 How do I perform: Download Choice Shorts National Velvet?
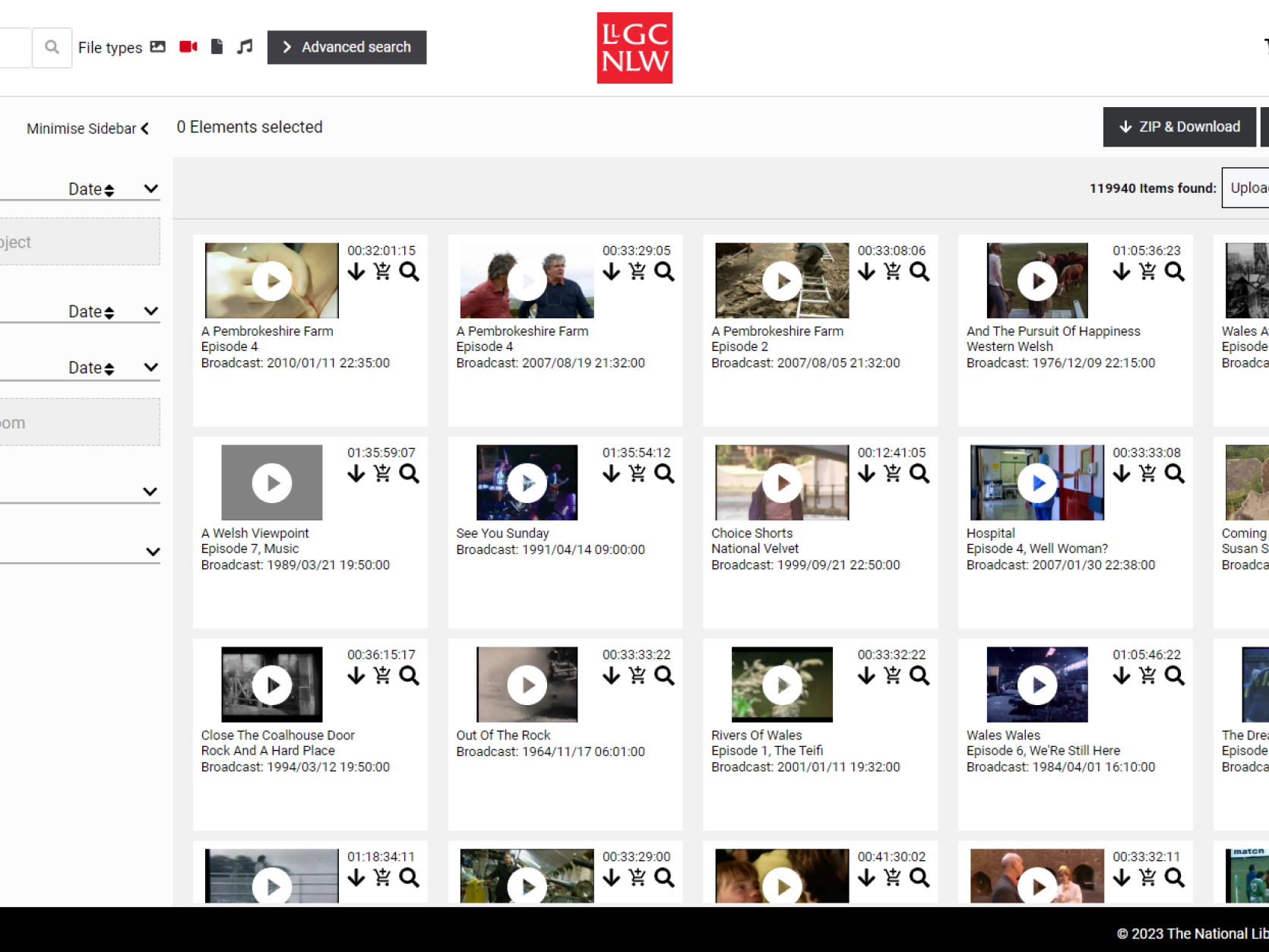(x=867, y=473)
